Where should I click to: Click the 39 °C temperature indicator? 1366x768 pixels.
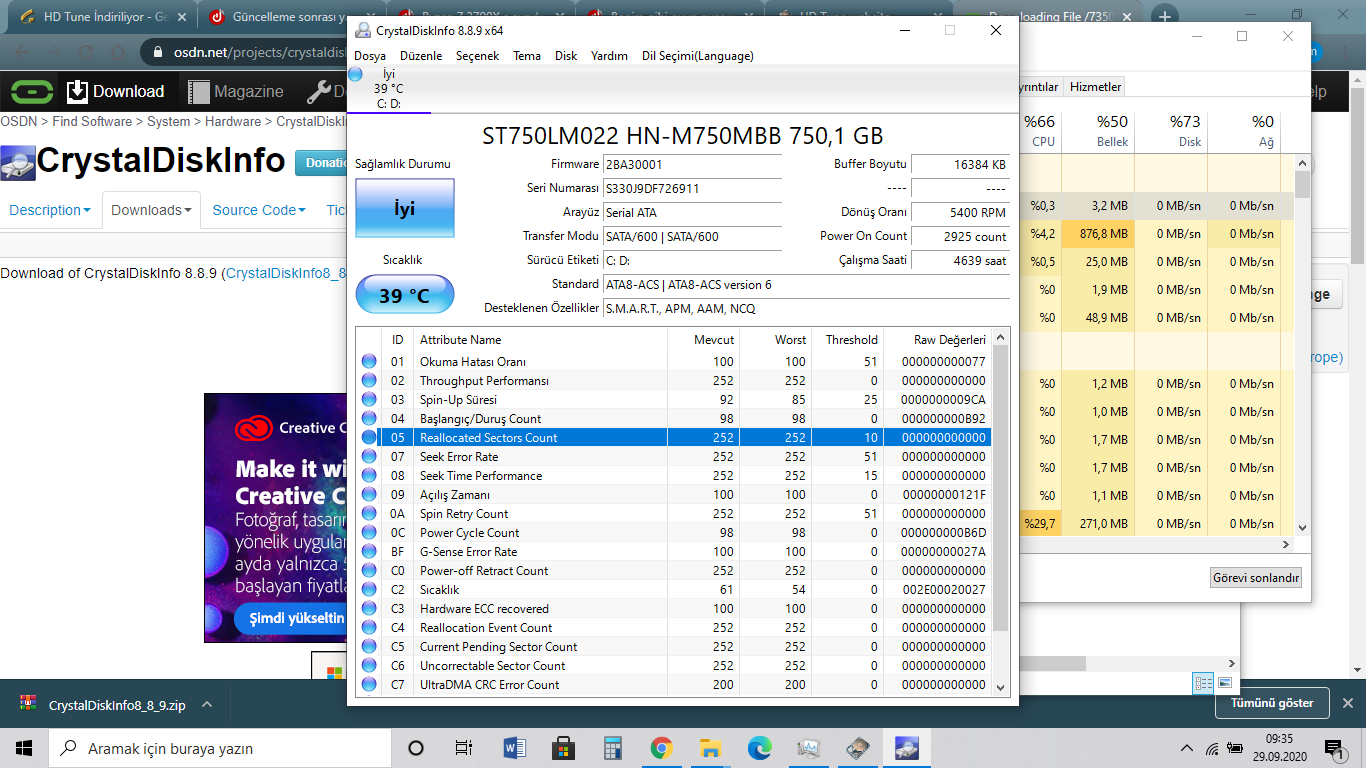click(x=404, y=296)
